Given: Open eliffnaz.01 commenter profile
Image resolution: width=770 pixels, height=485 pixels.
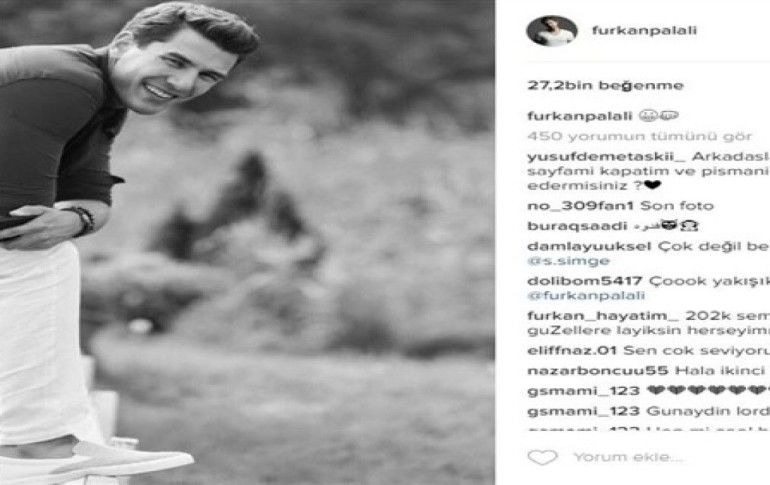Looking at the screenshot, I should click(x=572, y=351).
